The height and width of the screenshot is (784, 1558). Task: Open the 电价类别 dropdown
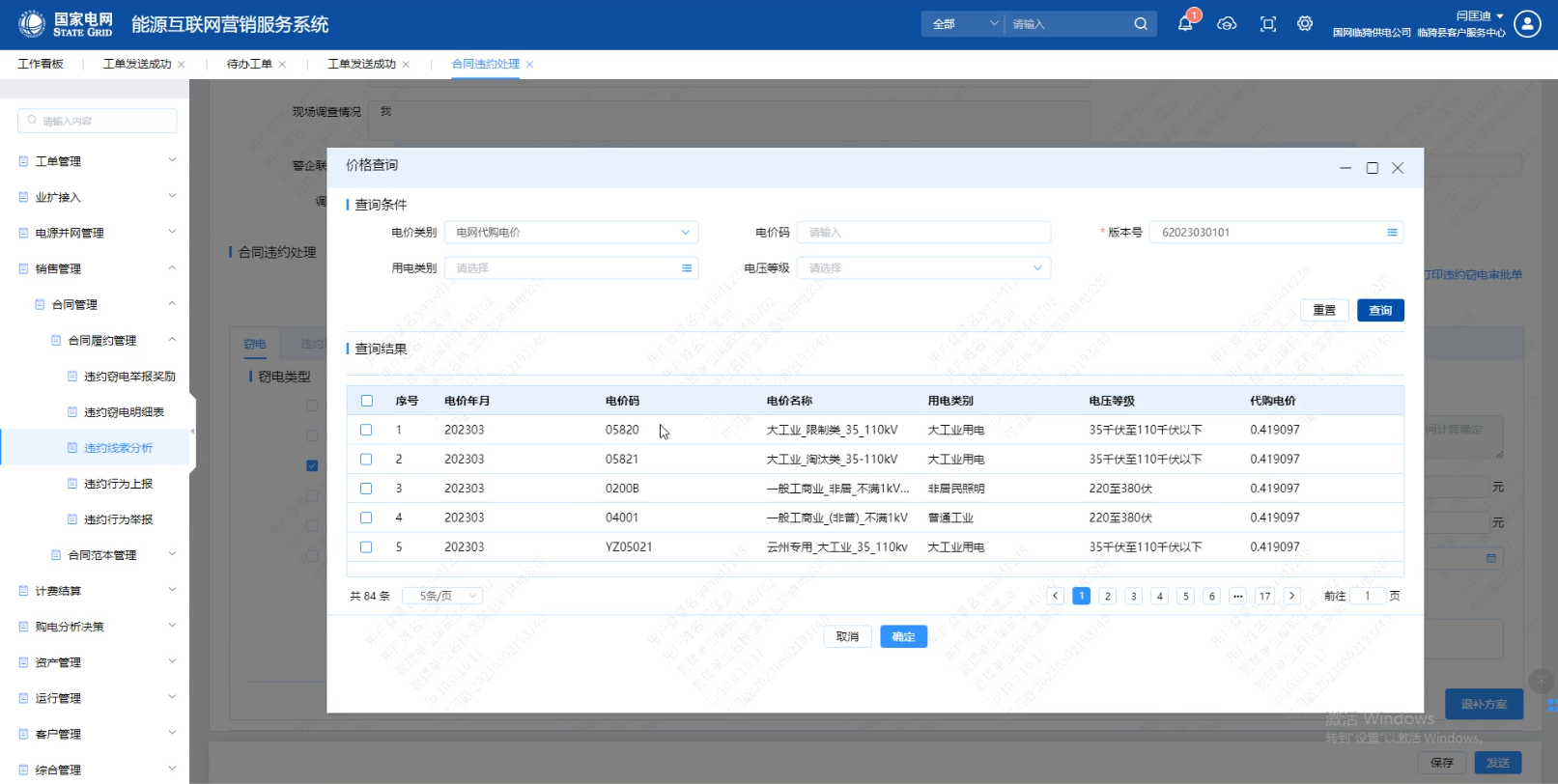point(571,233)
